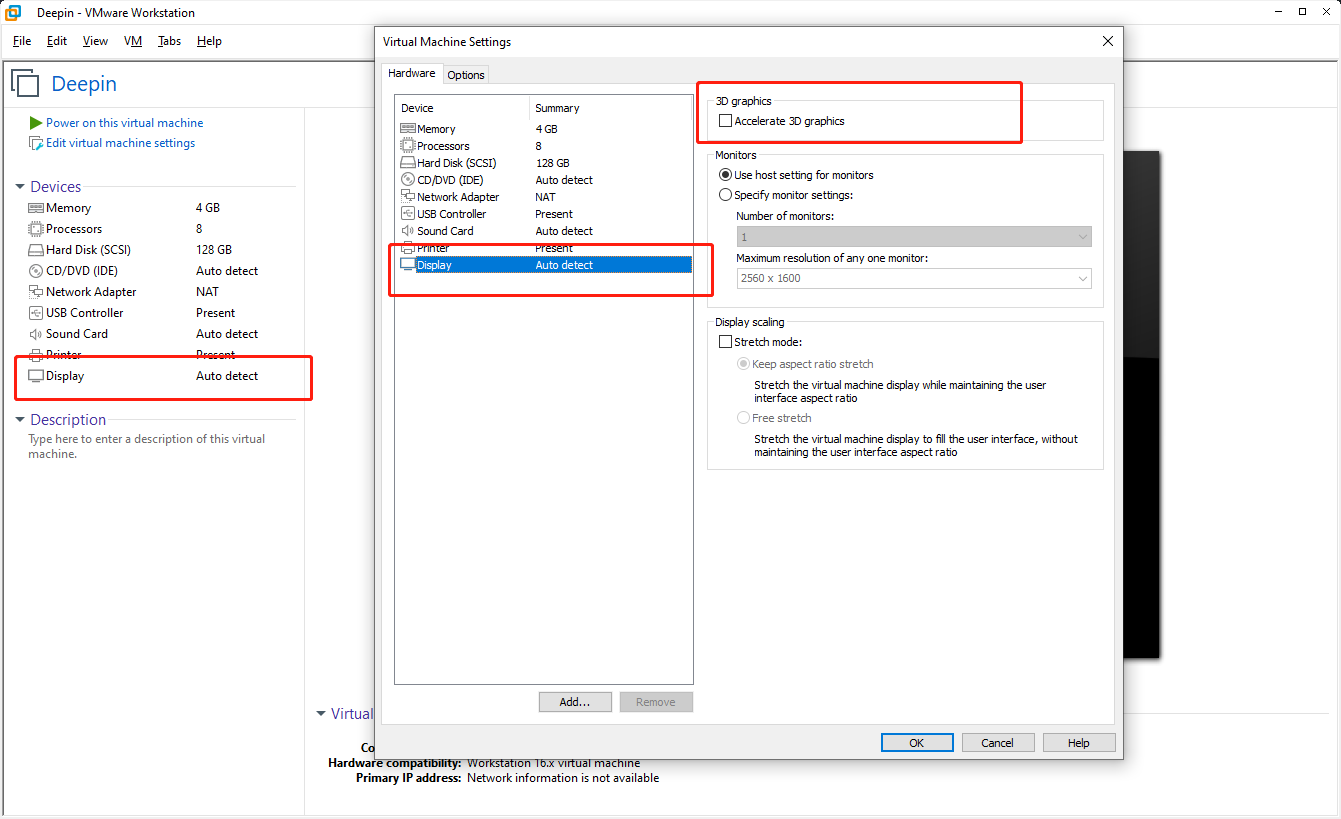Select Network Adapter row in settings
The image size is (1341, 819).
coord(544,197)
